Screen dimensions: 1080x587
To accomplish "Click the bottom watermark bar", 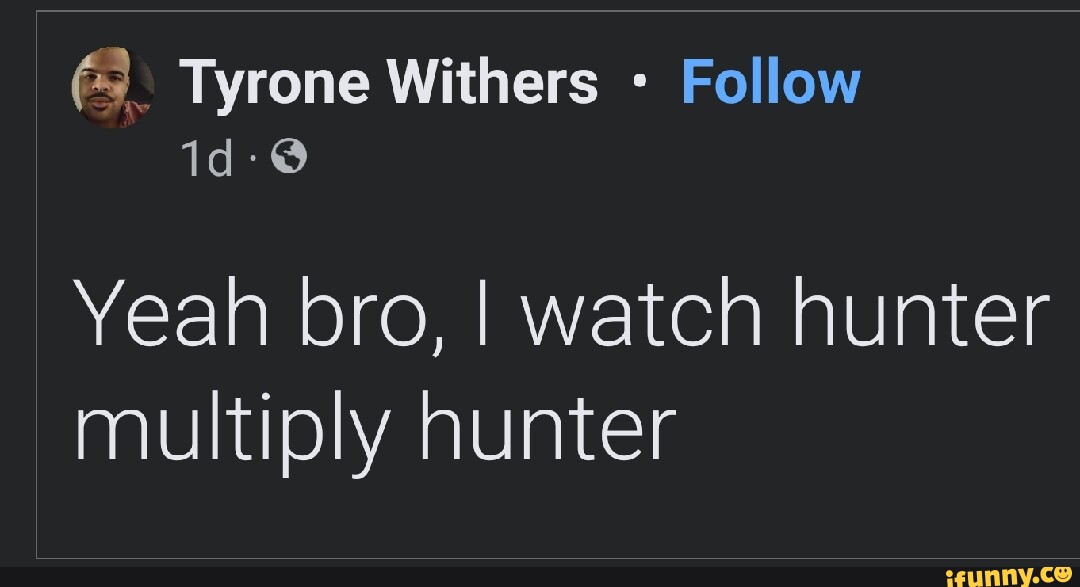I will pyautogui.click(x=540, y=575).
